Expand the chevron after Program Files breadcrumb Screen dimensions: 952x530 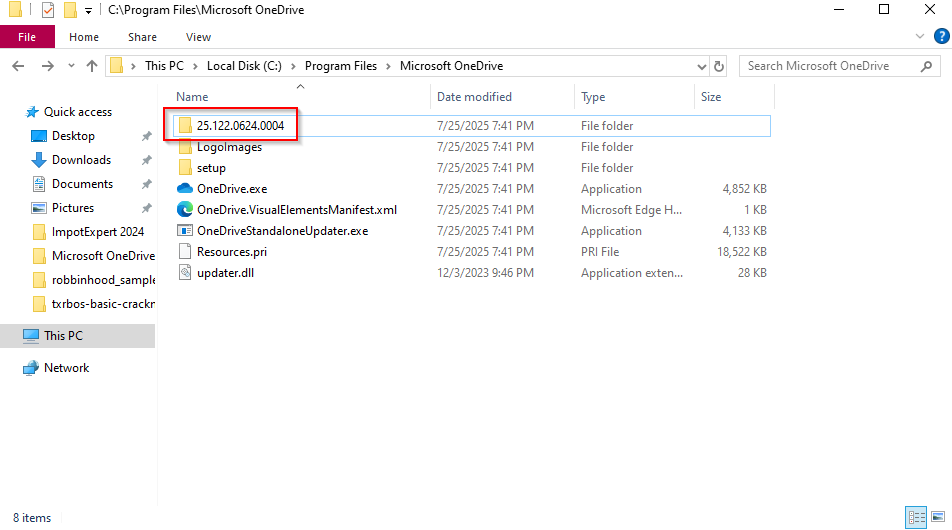tap(389, 66)
